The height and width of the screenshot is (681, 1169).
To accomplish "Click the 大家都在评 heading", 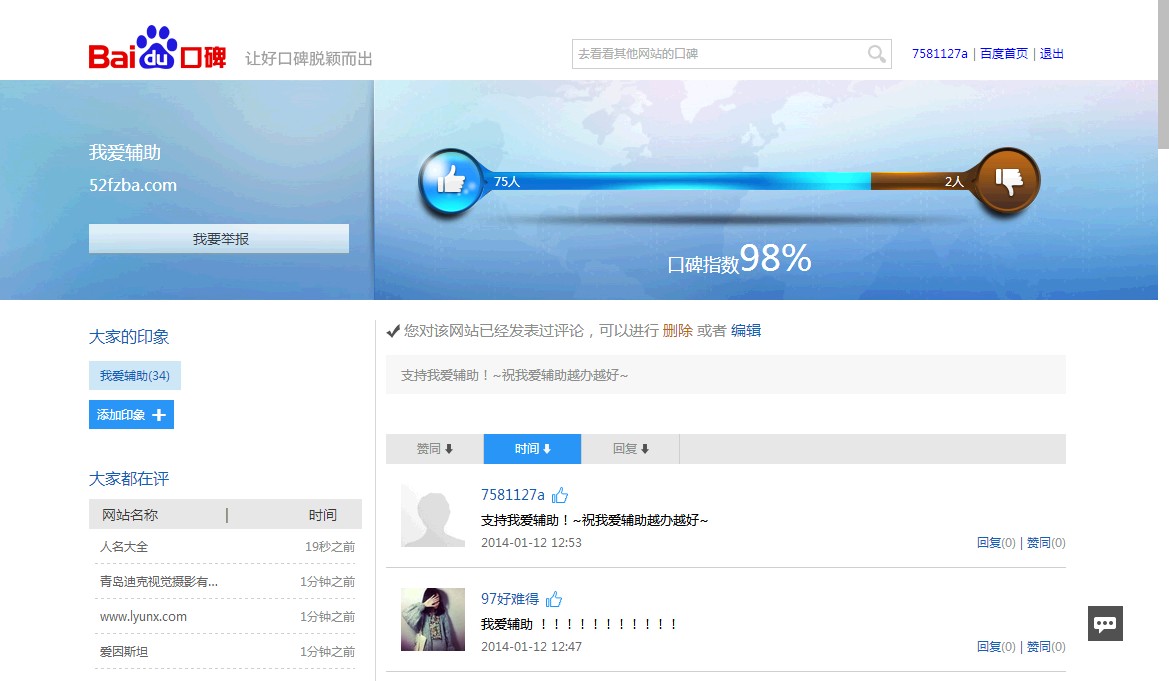I will click(x=129, y=479).
